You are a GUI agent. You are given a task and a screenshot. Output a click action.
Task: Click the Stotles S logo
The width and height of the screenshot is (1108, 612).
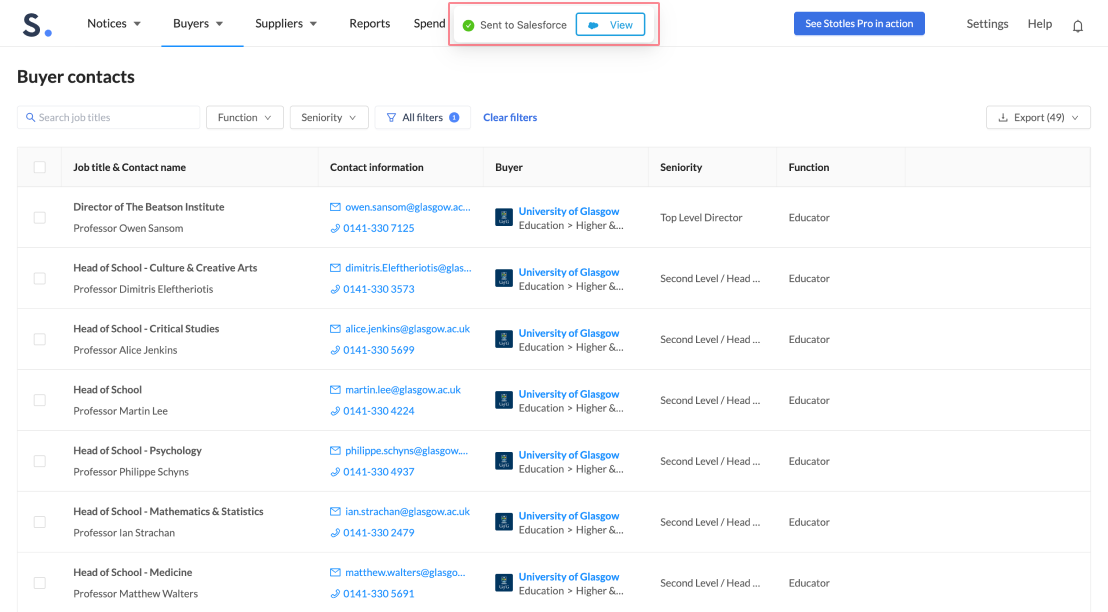37,25
